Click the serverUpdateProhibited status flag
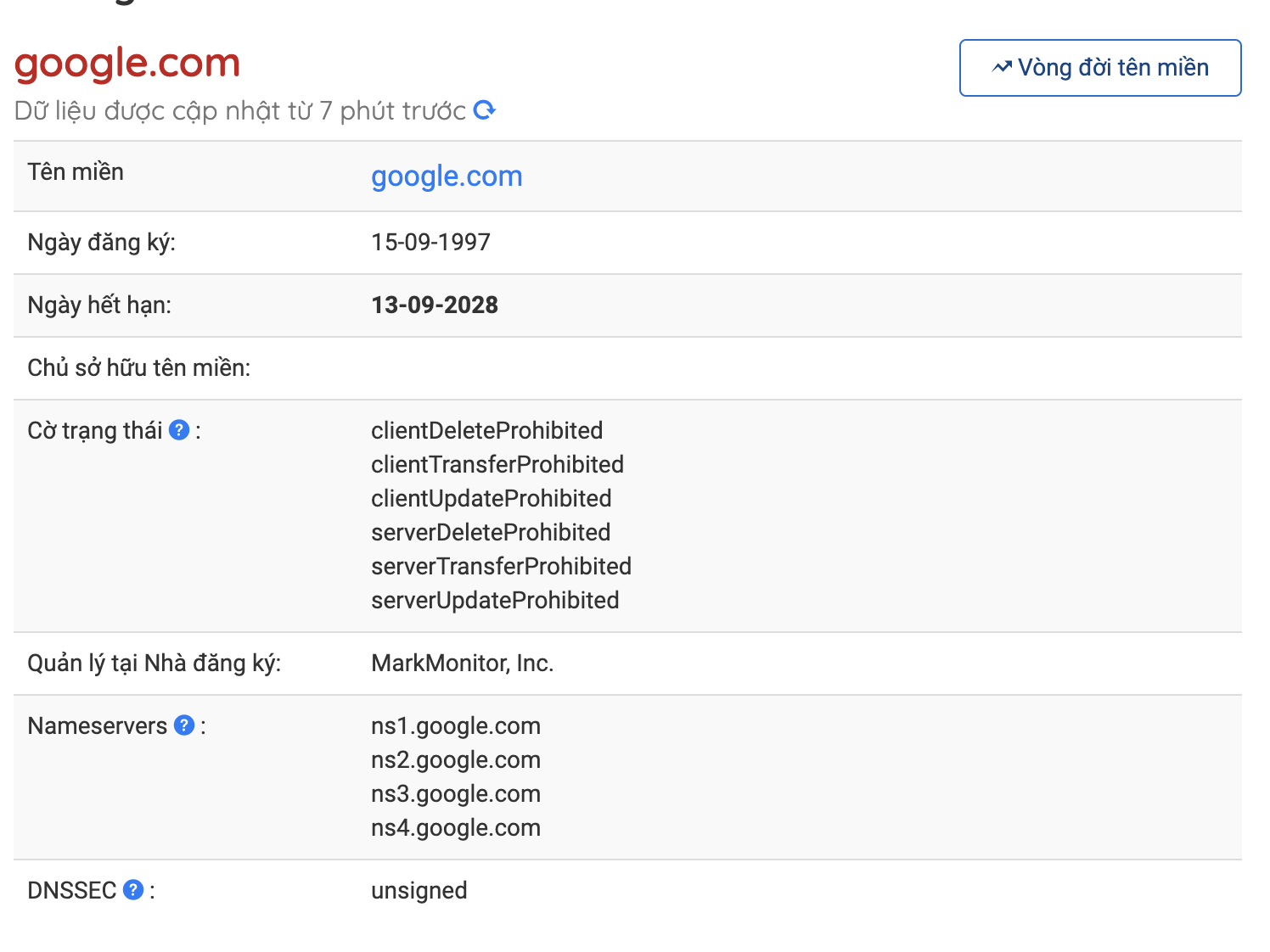The width and height of the screenshot is (1270, 952). [x=495, y=600]
